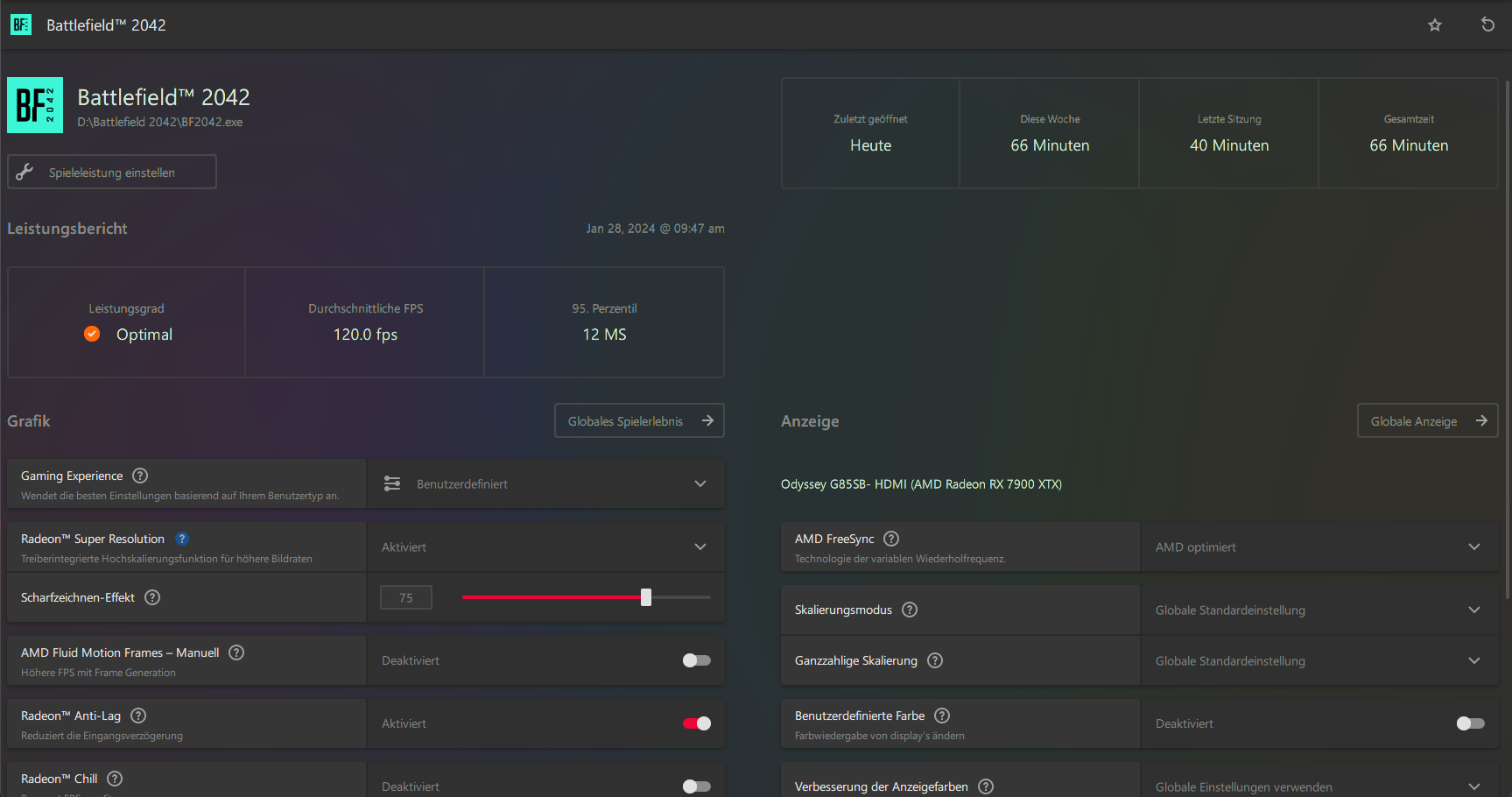
Task: Show help for Radeon Chill
Action: [115, 779]
